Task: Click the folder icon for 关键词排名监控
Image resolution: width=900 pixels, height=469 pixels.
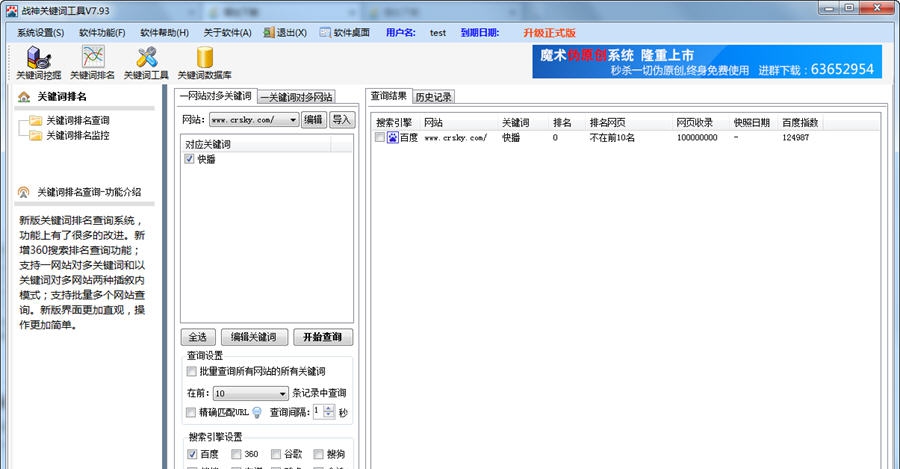Action: tap(36, 135)
